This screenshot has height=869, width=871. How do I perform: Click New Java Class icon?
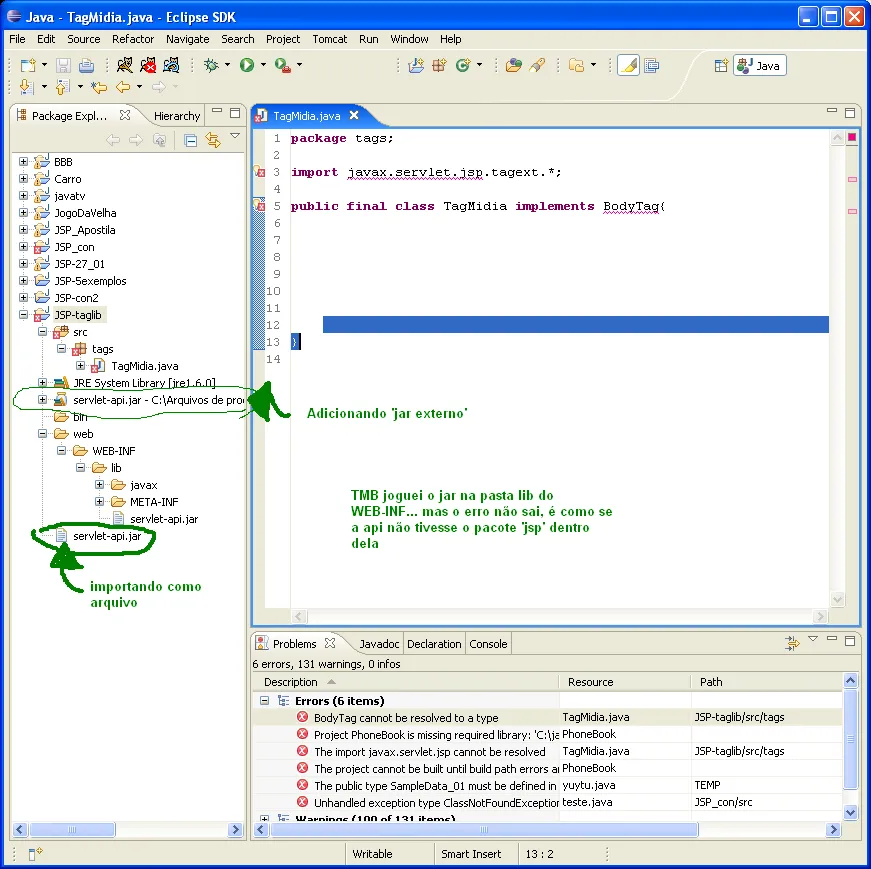tap(463, 65)
